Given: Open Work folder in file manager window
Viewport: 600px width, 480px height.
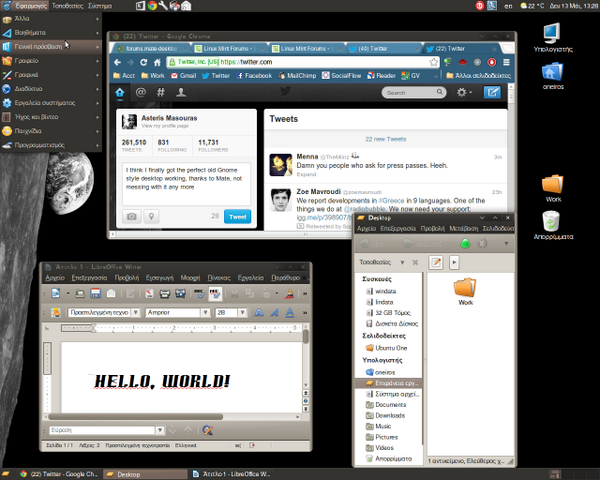Looking at the screenshot, I should [465, 292].
